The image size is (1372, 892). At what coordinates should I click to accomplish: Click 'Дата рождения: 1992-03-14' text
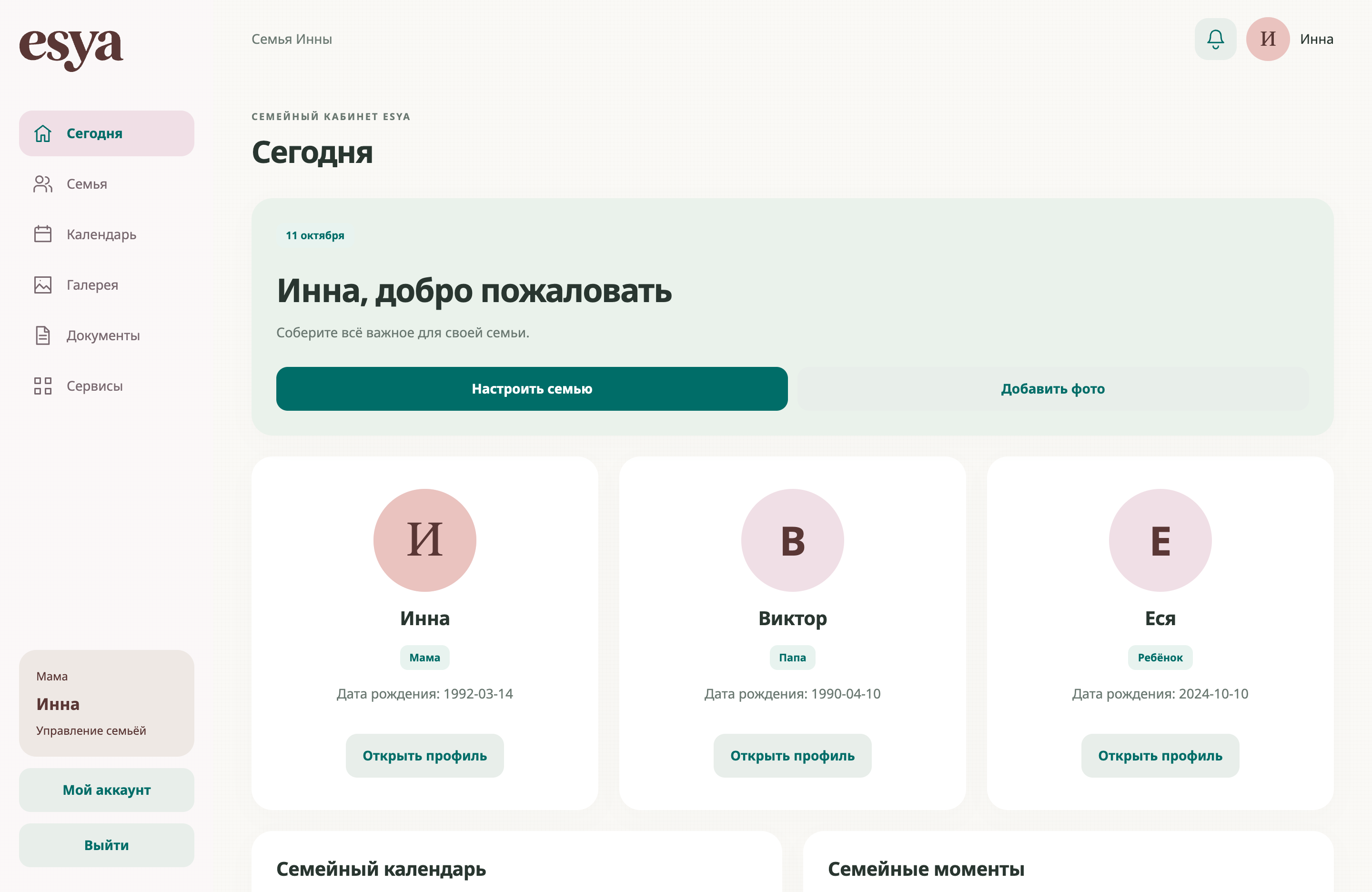click(x=425, y=694)
